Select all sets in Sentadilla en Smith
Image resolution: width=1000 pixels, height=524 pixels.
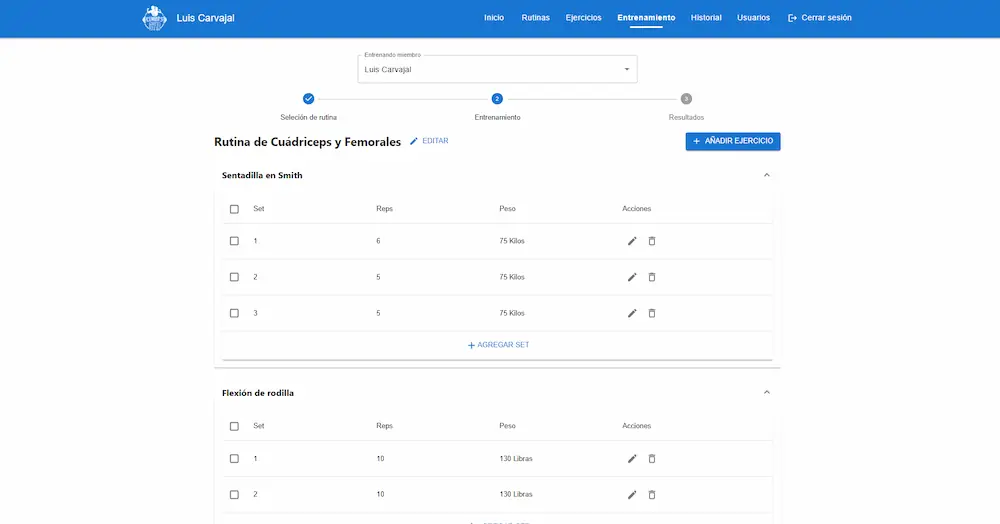pyautogui.click(x=234, y=209)
